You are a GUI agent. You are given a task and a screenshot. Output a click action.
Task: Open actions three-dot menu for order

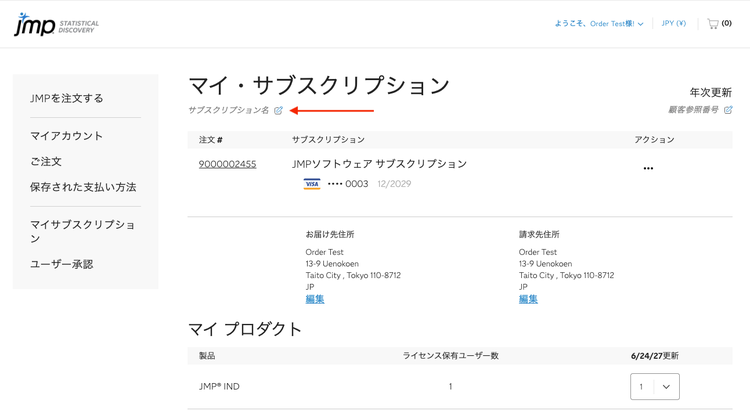648,168
